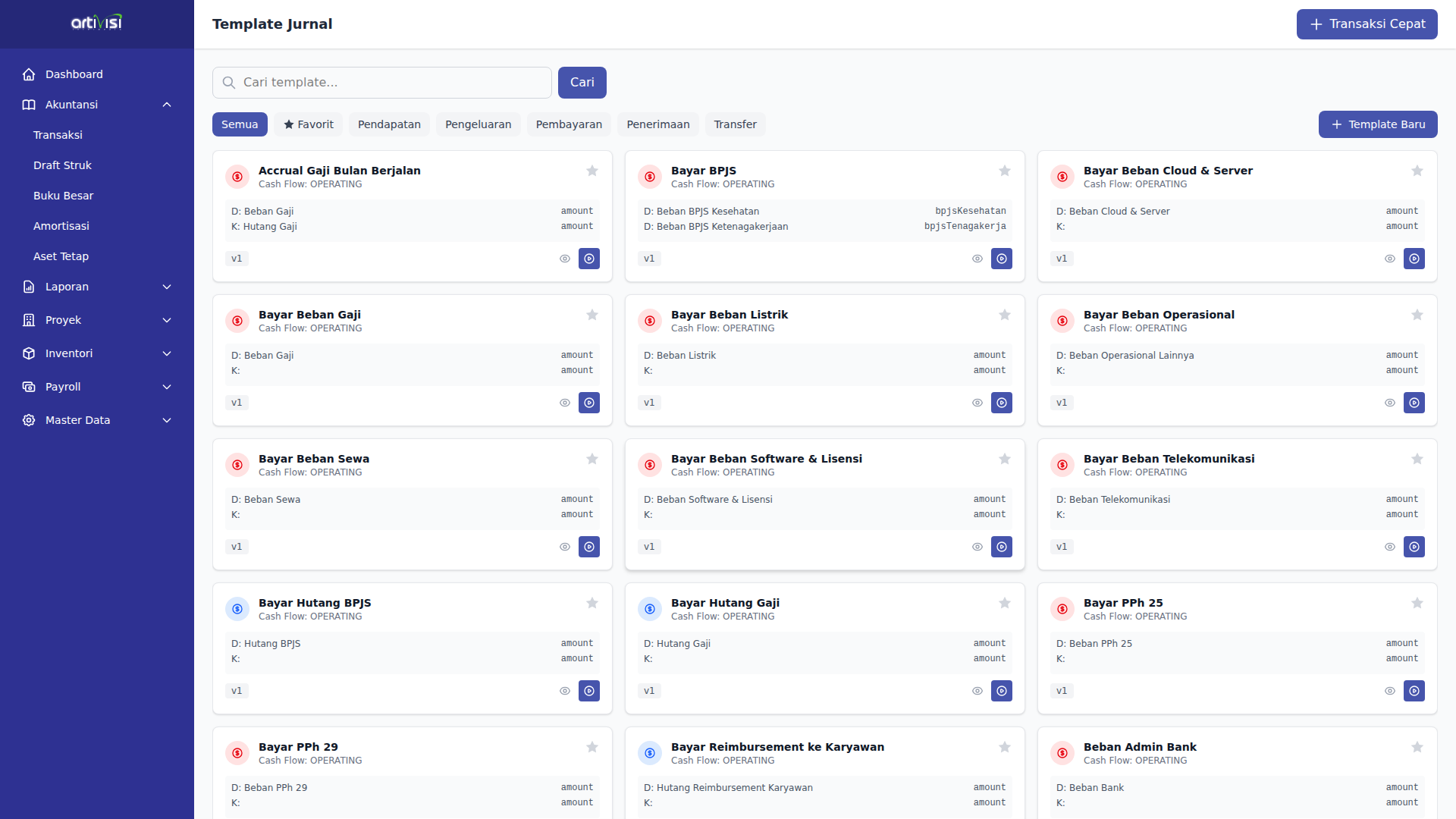The width and height of the screenshot is (1456, 819).
Task: Click the Dashboard home icon
Action: tap(29, 74)
